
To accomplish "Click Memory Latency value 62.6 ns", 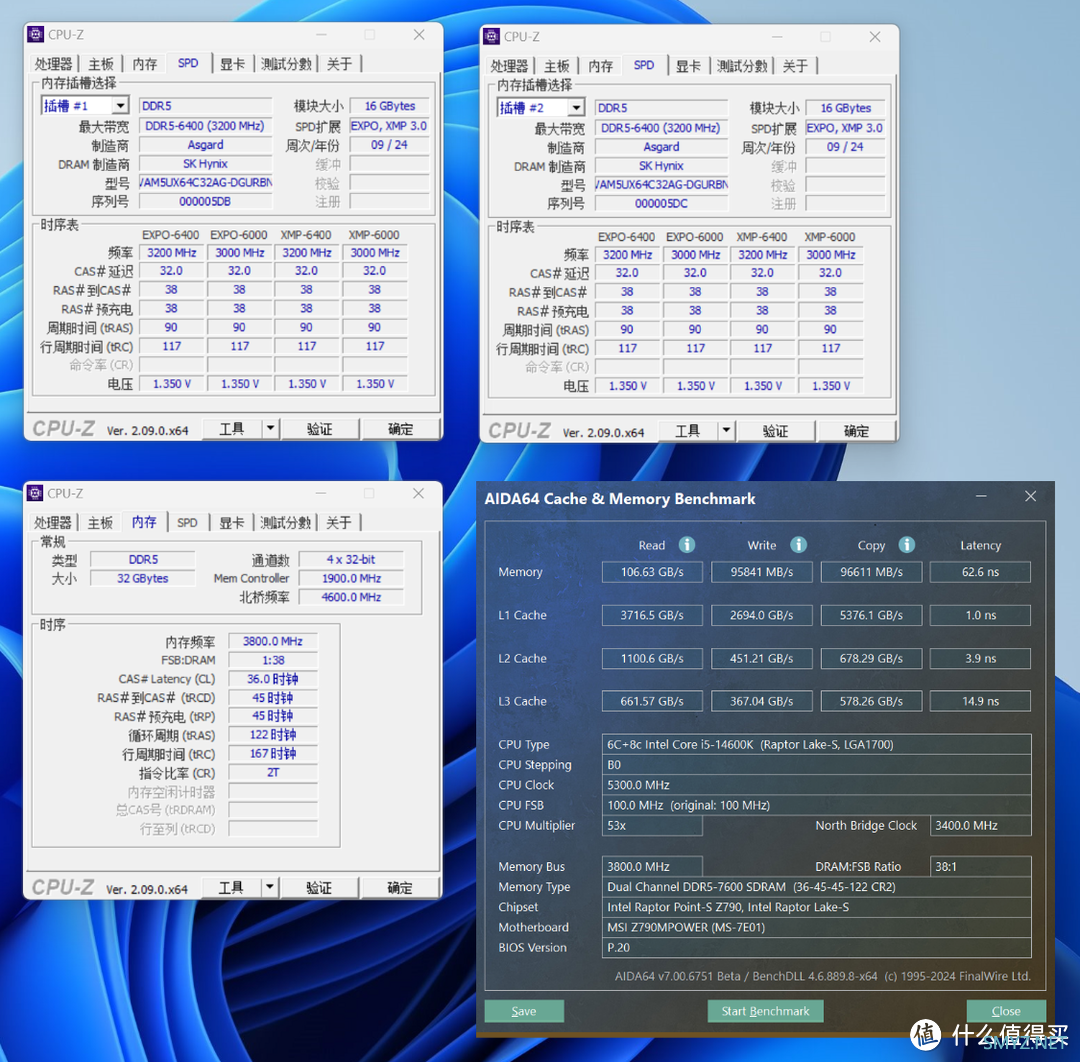I will (x=980, y=572).
